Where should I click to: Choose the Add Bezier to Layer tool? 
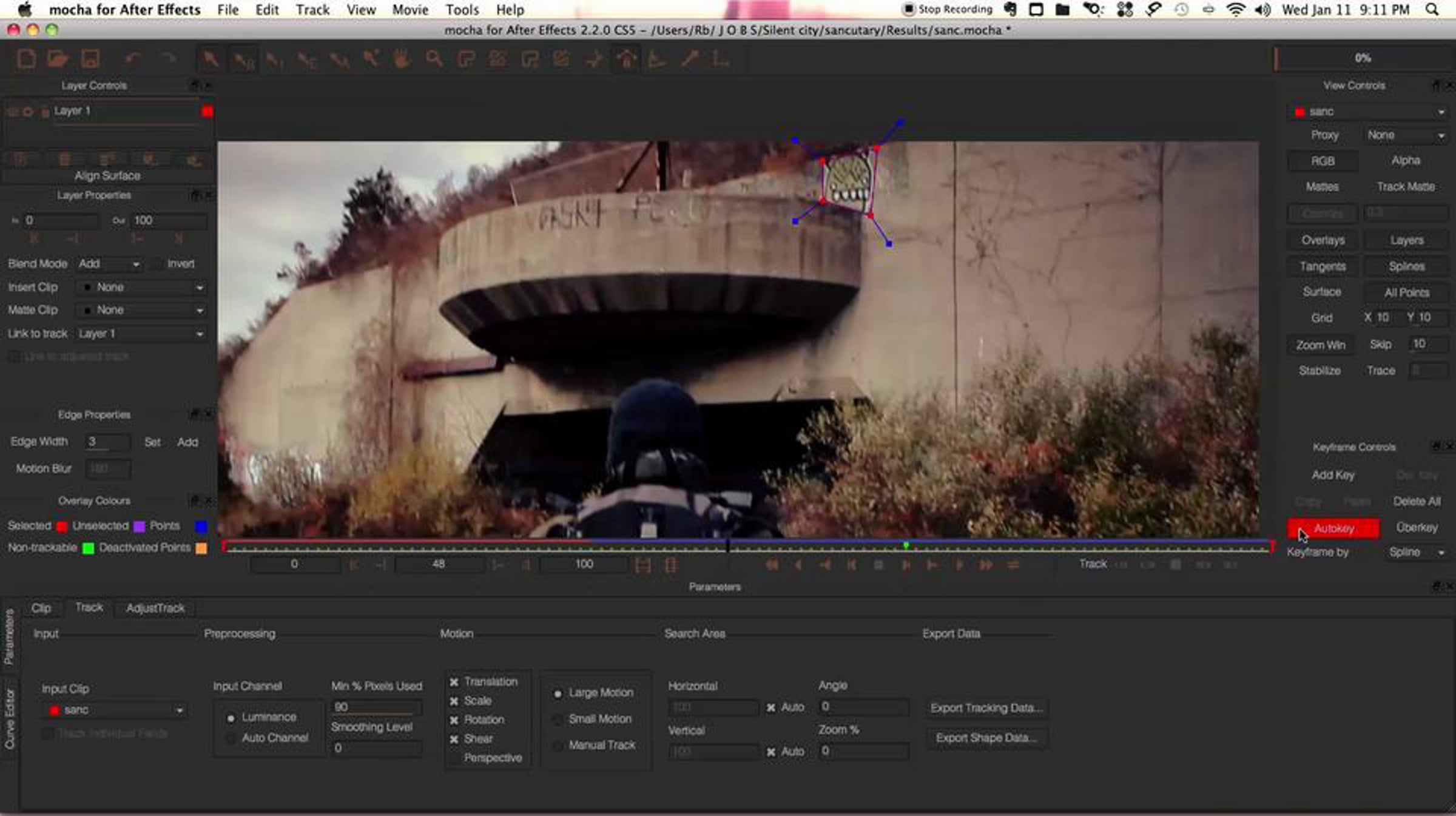coord(562,59)
